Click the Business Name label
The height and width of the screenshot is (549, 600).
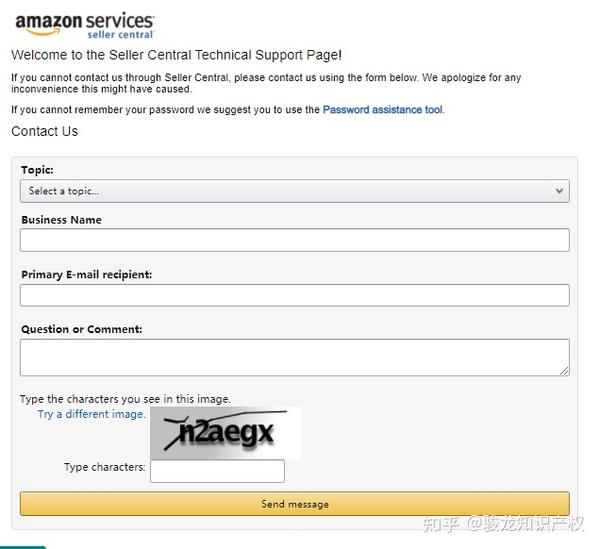tap(62, 220)
